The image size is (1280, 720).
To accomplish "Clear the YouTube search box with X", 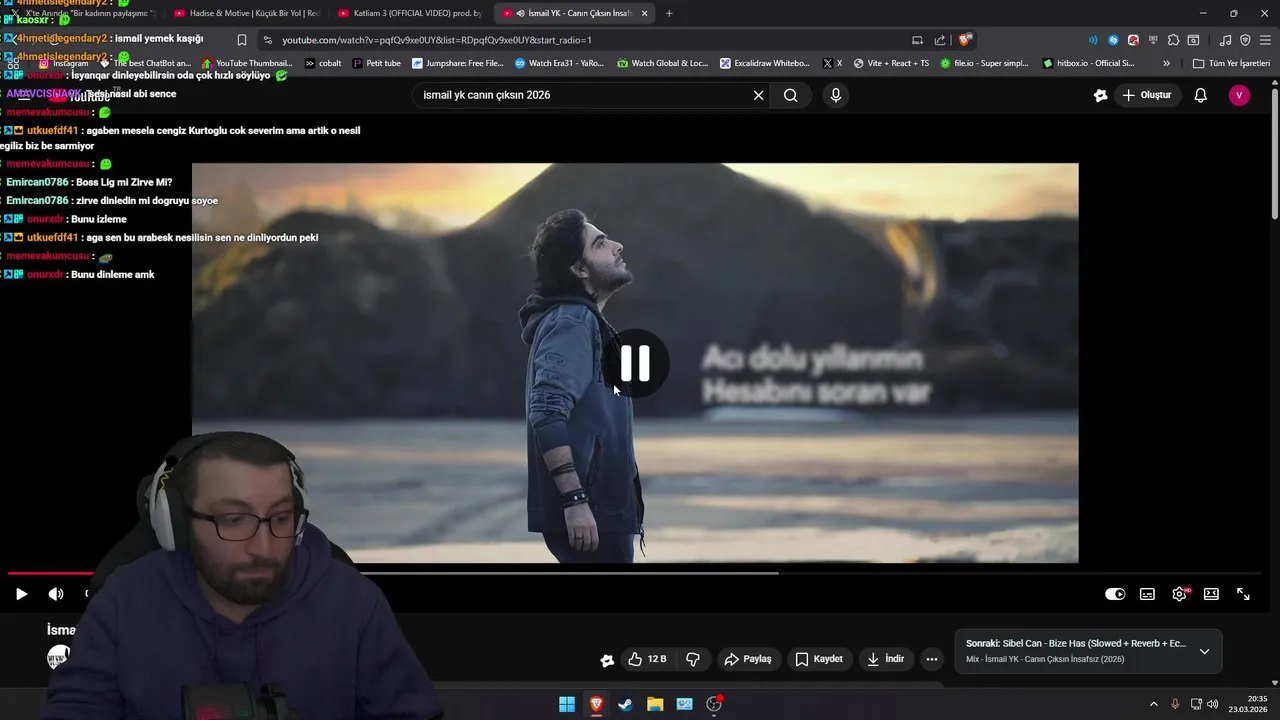I will pos(758,95).
